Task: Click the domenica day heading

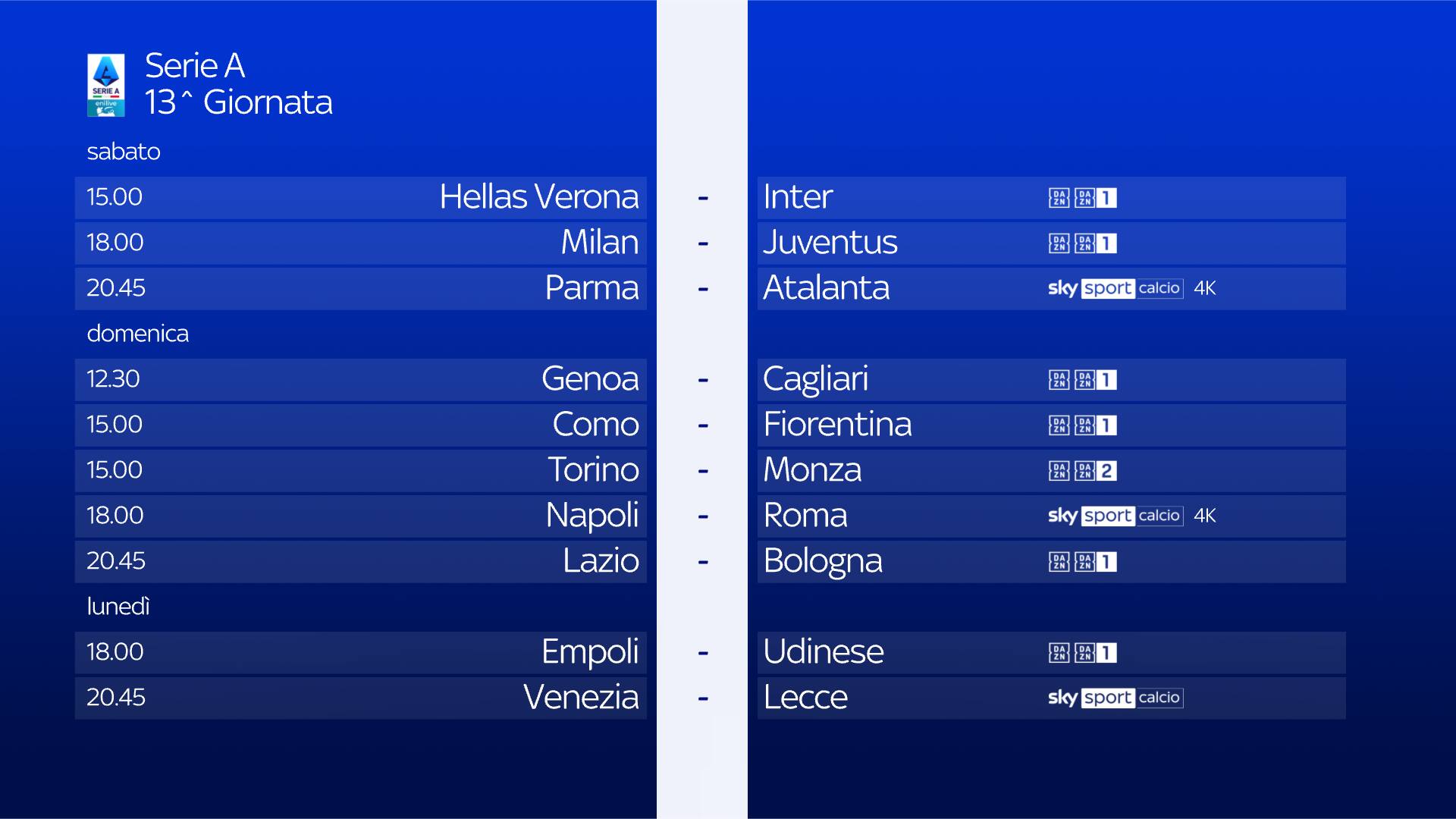Action: [x=137, y=334]
